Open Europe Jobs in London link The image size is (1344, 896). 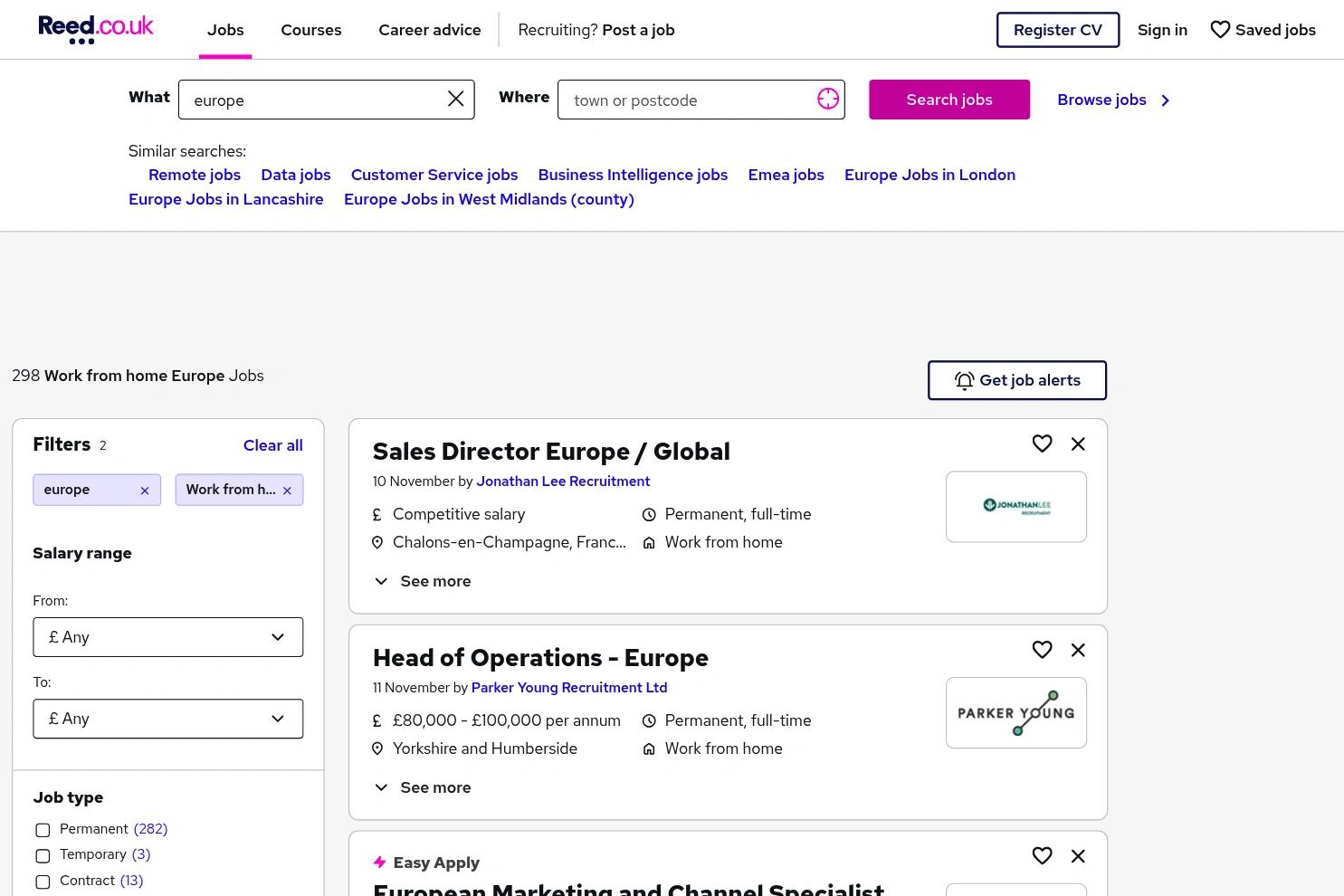pyautogui.click(x=929, y=175)
